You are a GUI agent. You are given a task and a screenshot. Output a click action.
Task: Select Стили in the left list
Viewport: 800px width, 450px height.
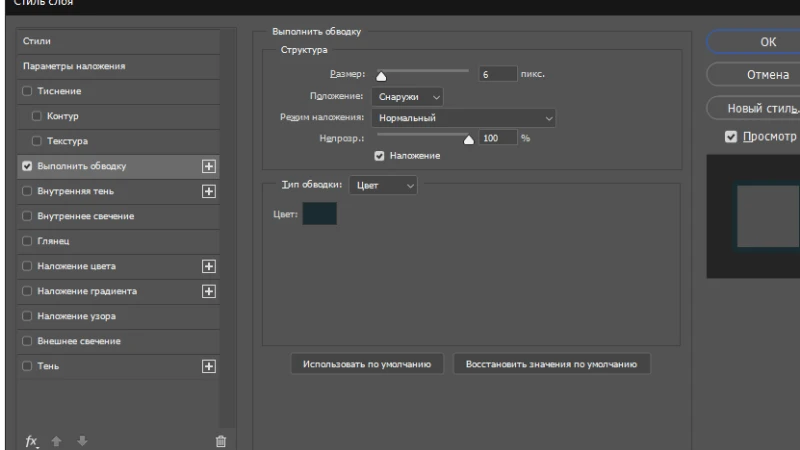pos(118,41)
